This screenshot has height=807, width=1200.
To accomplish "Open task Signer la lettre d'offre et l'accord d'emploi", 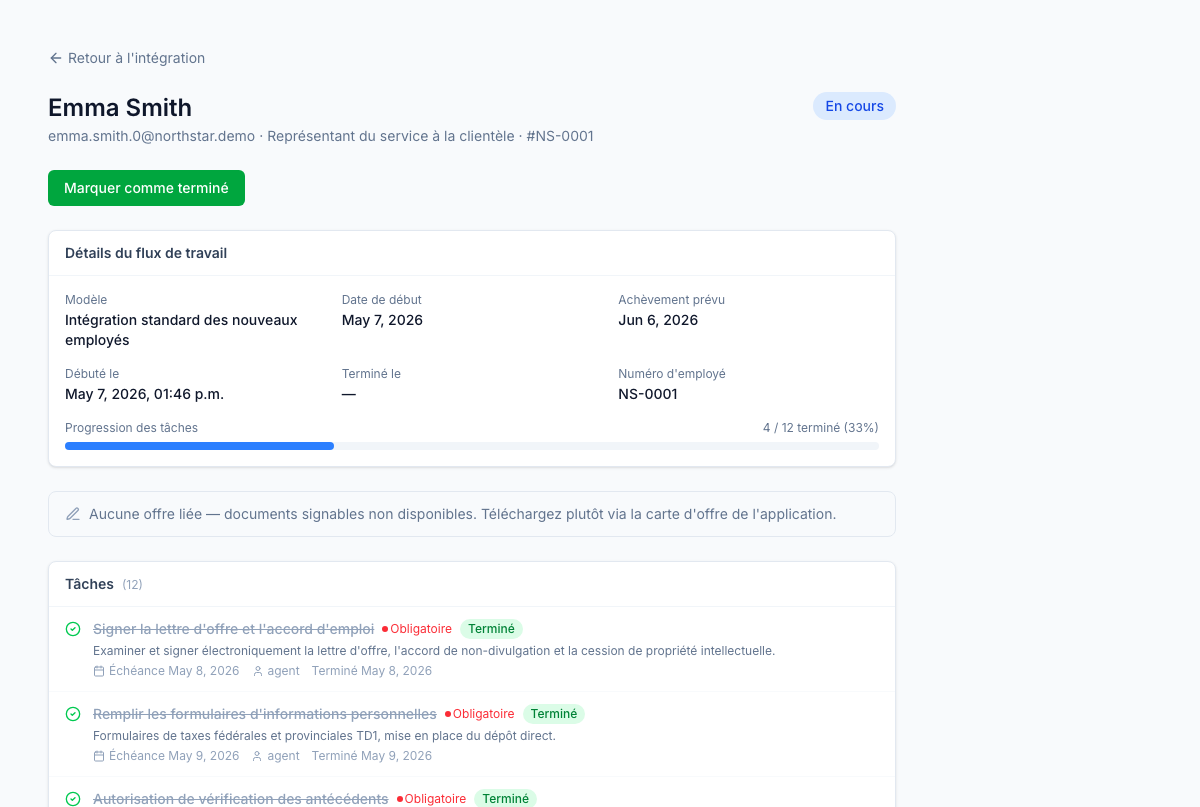I will (x=233, y=629).
